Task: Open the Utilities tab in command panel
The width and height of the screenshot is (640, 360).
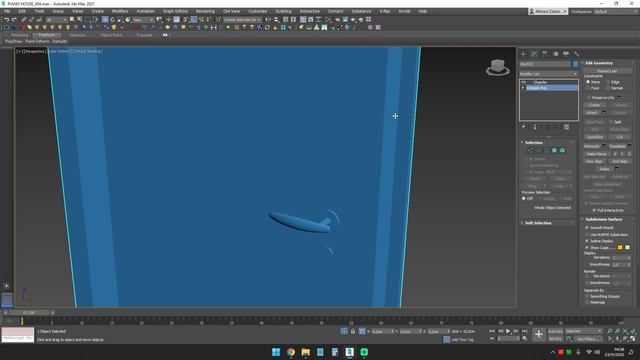Action: point(576,54)
